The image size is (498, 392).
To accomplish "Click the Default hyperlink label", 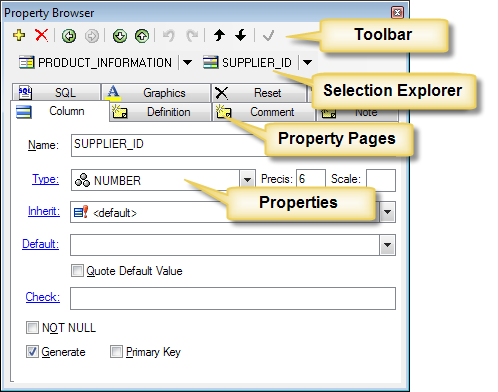I will (x=41, y=244).
